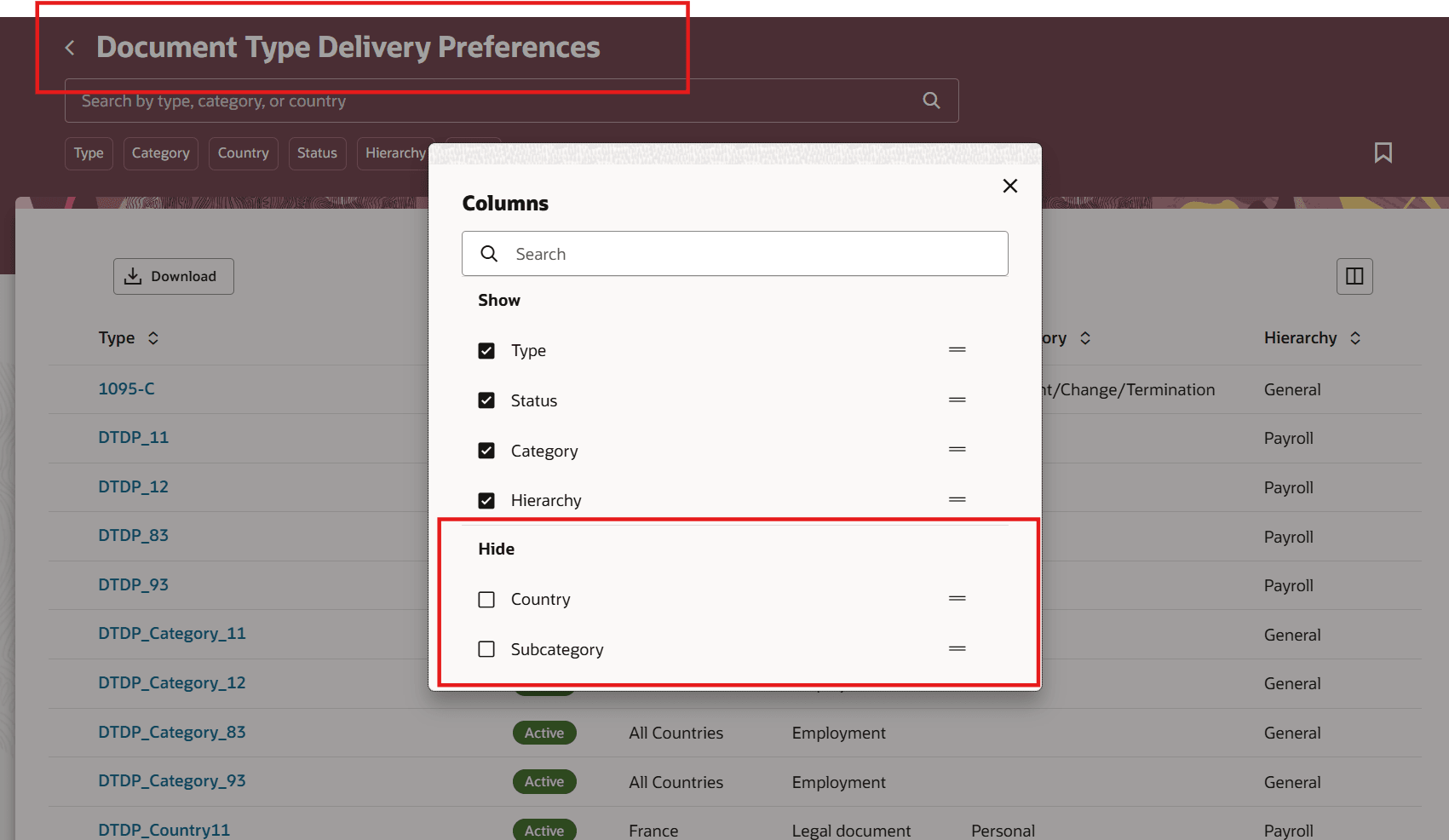Image resolution: width=1449 pixels, height=840 pixels.
Task: Grab the reorder handle for Country column
Action: pyautogui.click(x=957, y=598)
